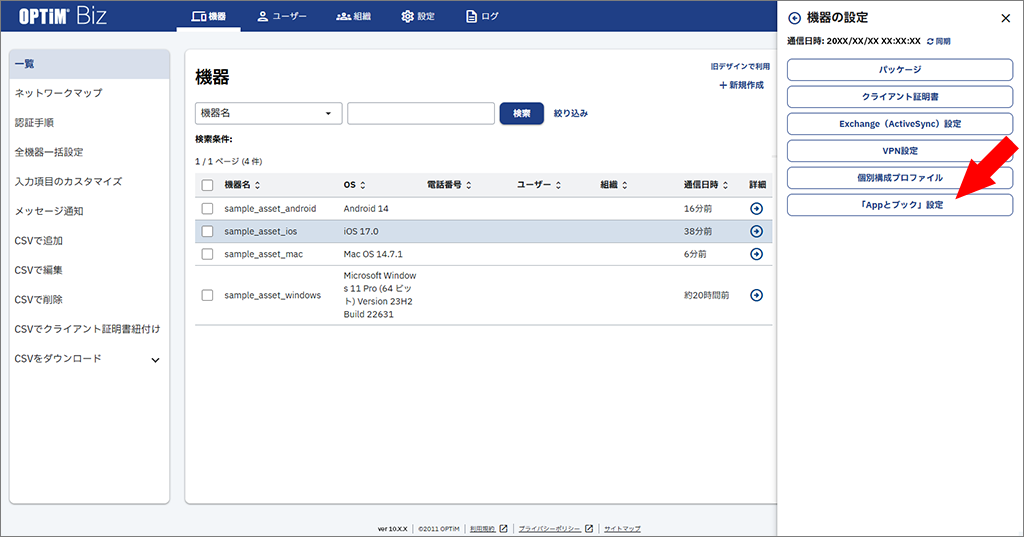Image resolution: width=1024 pixels, height=537 pixels.
Task: Switch to the ユーザー tab
Action: (281, 16)
